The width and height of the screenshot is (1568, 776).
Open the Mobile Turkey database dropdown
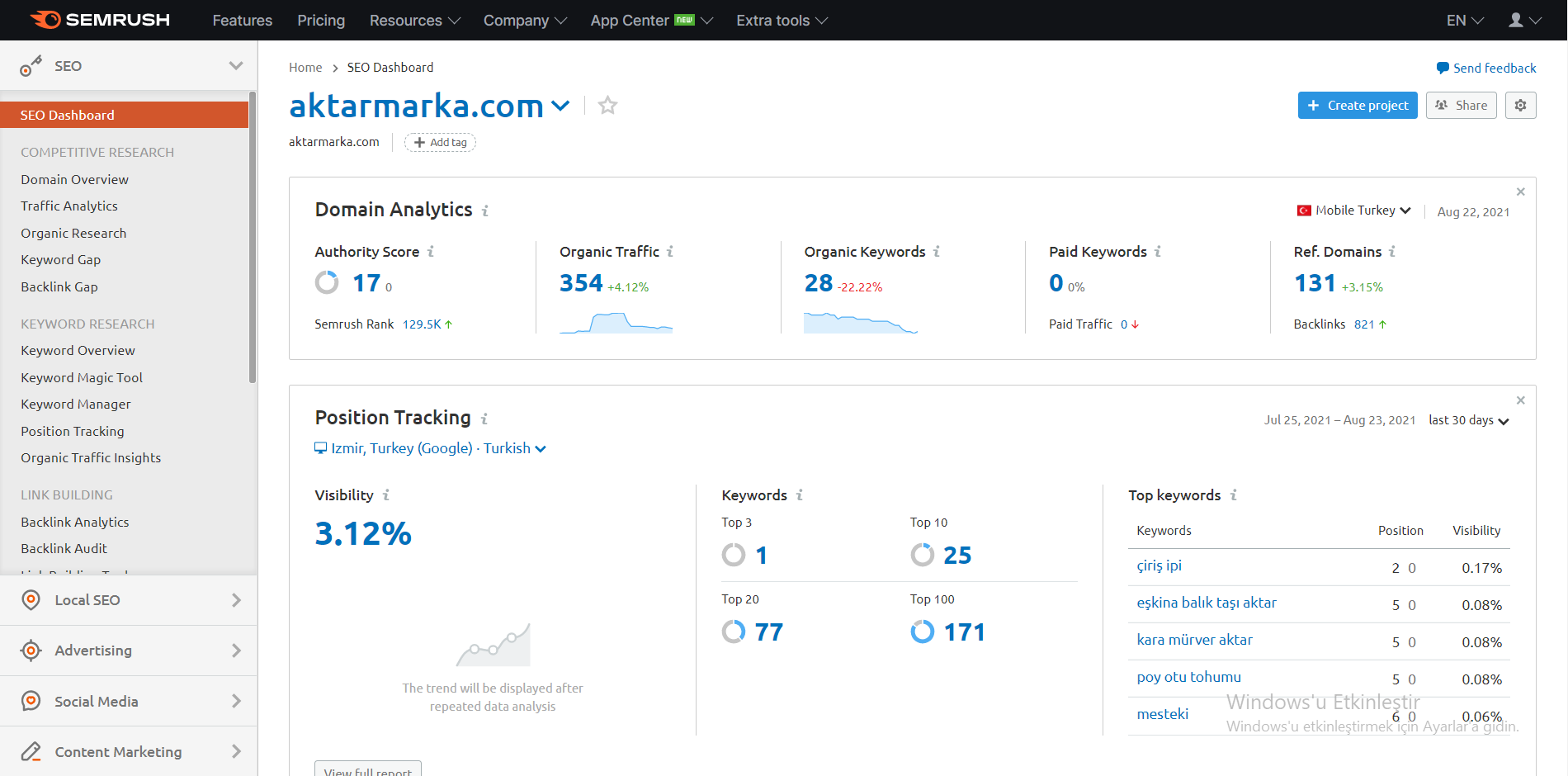1353,211
